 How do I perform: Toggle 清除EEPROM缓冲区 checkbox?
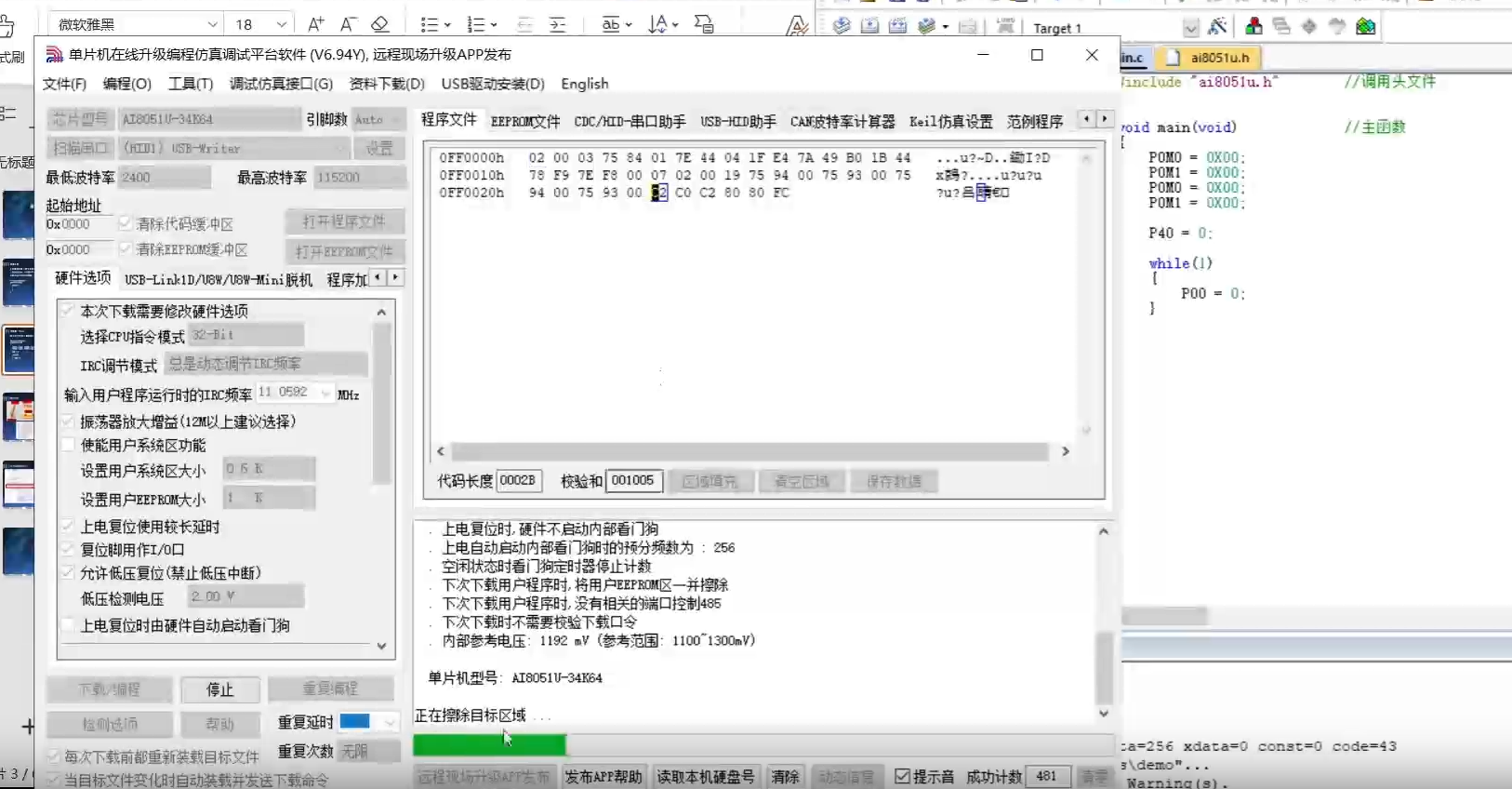pos(126,249)
